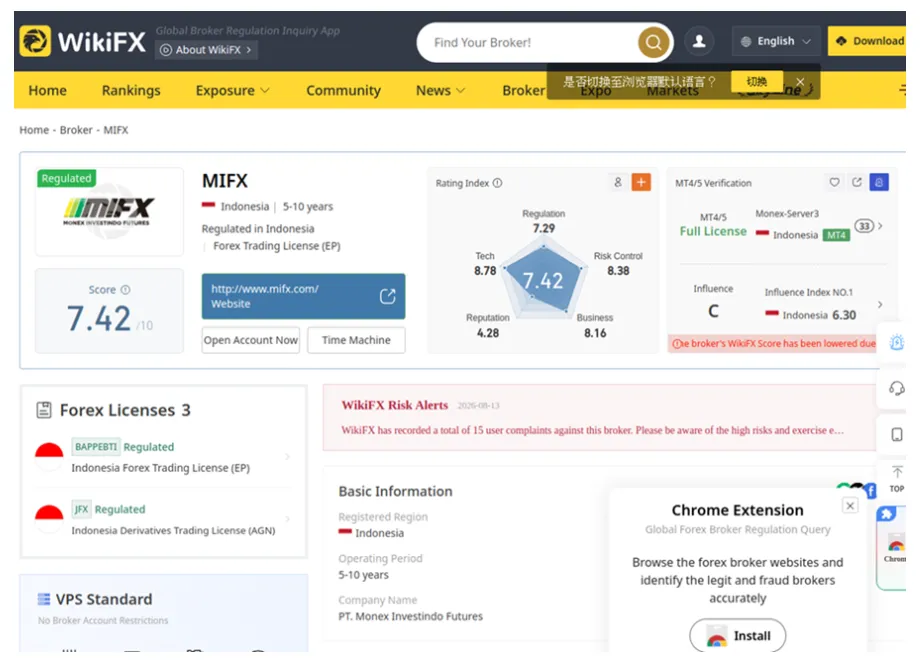Click Broker in the breadcrumb
Viewport: 920px width, 665px height.
tap(76, 130)
